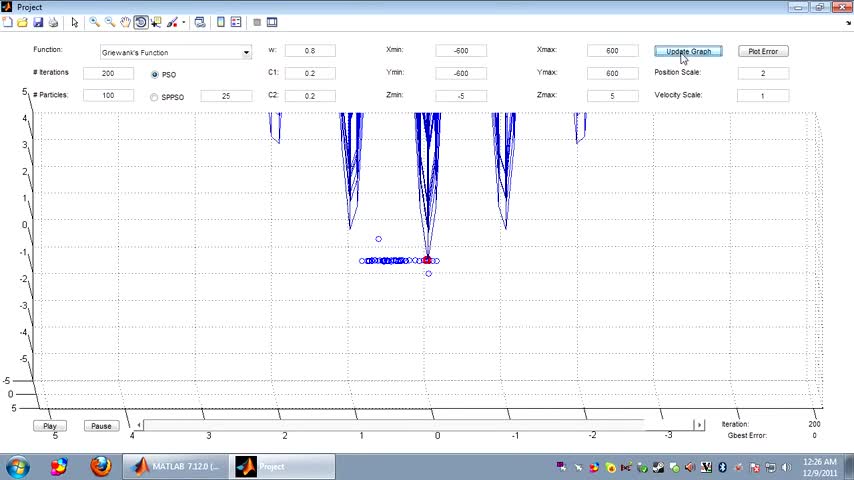Select the PSO radio button

tap(155, 75)
